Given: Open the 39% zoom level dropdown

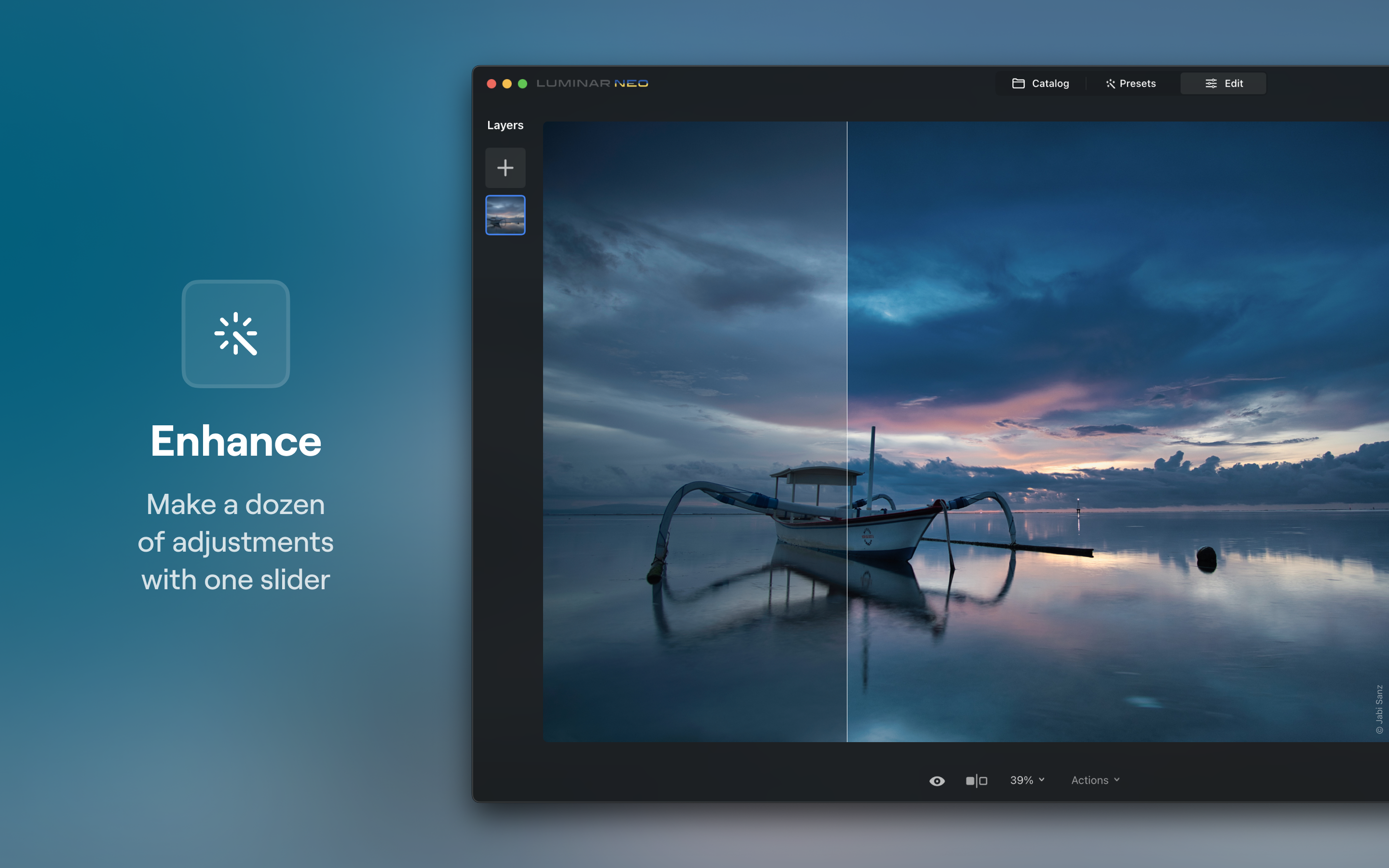Looking at the screenshot, I should [x=1026, y=780].
